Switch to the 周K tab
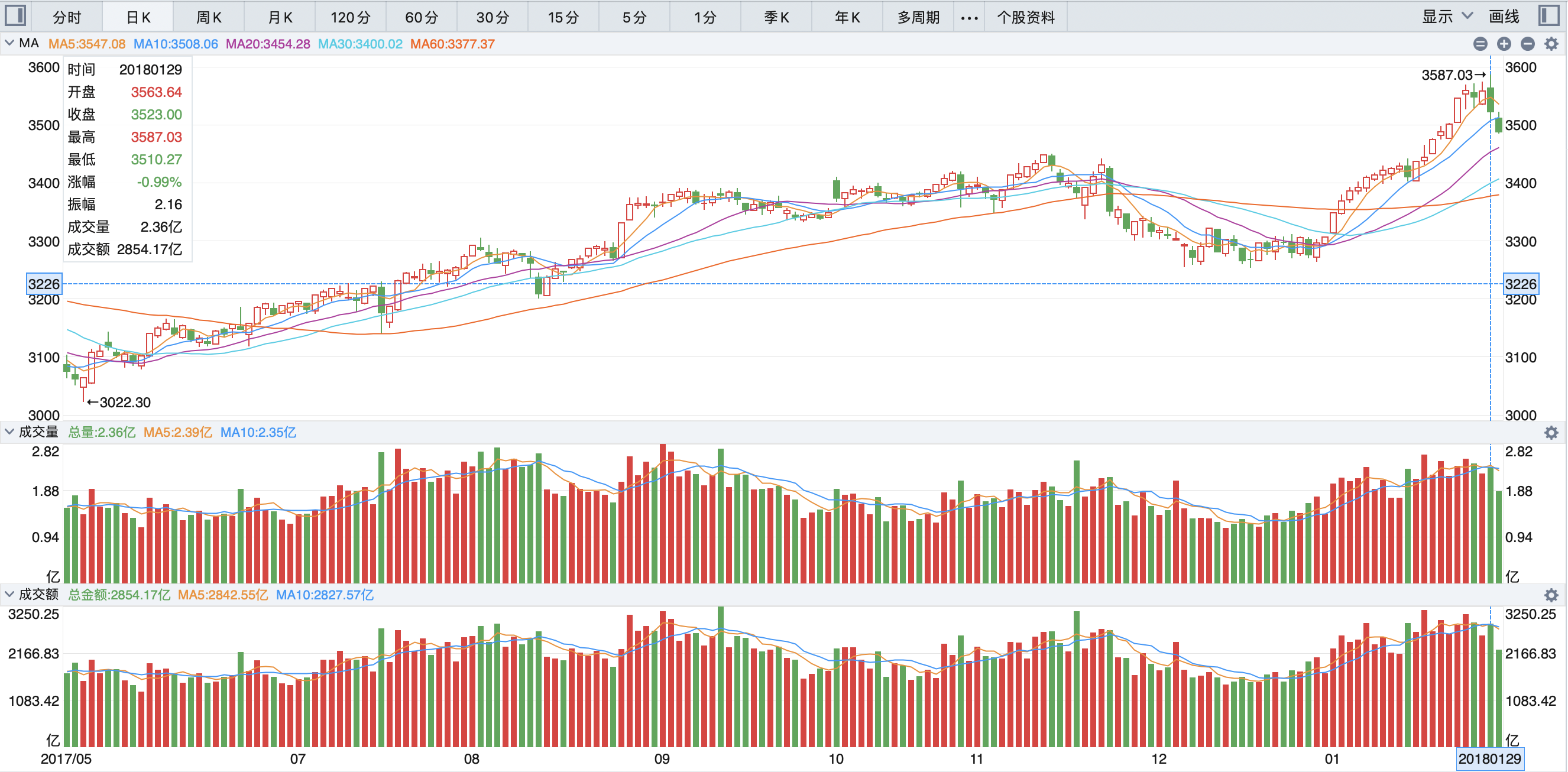 209,18
